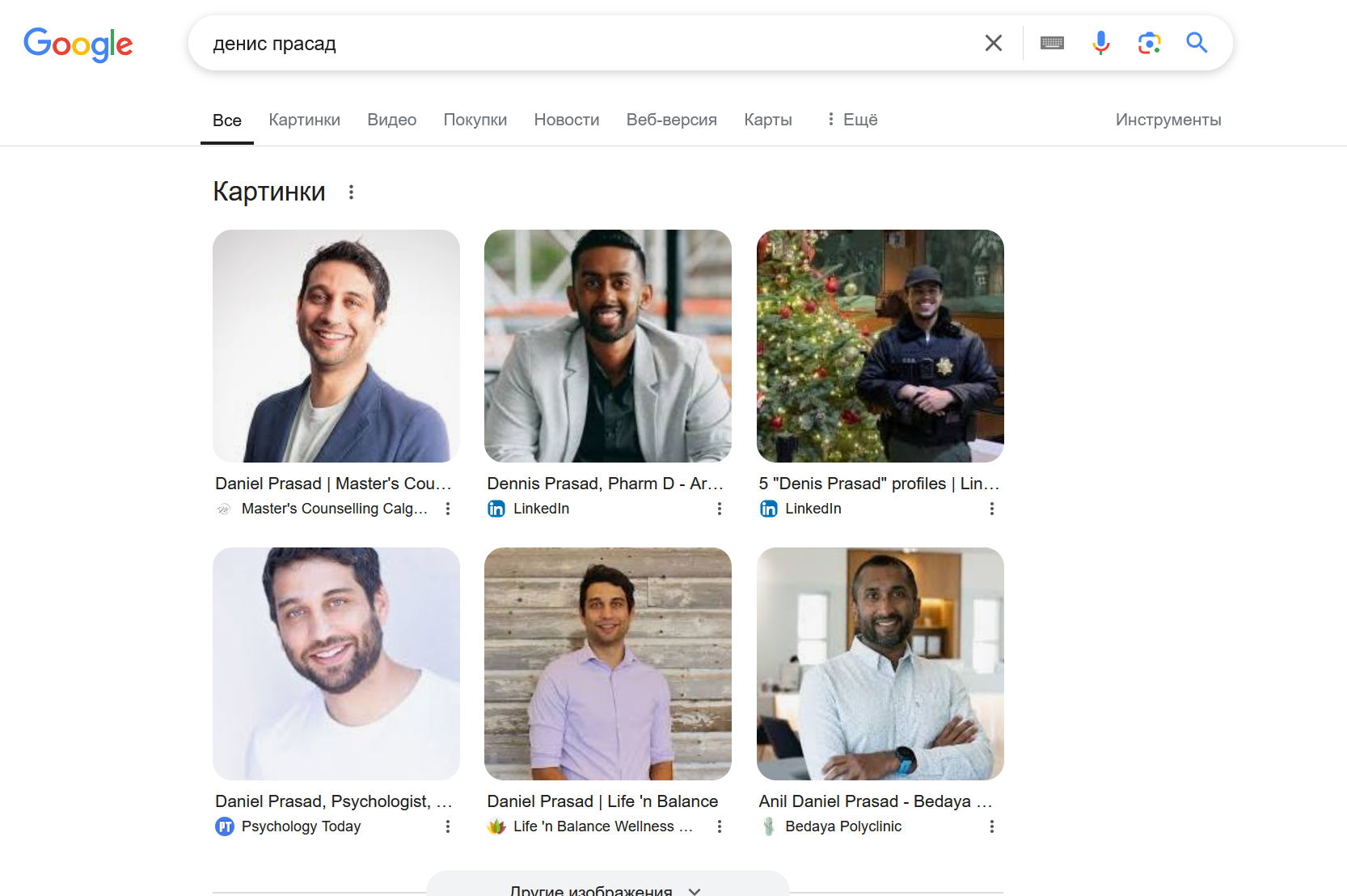The image size is (1347, 896).
Task: Open Dennis Prasad Pharm D photo
Action: [608, 346]
